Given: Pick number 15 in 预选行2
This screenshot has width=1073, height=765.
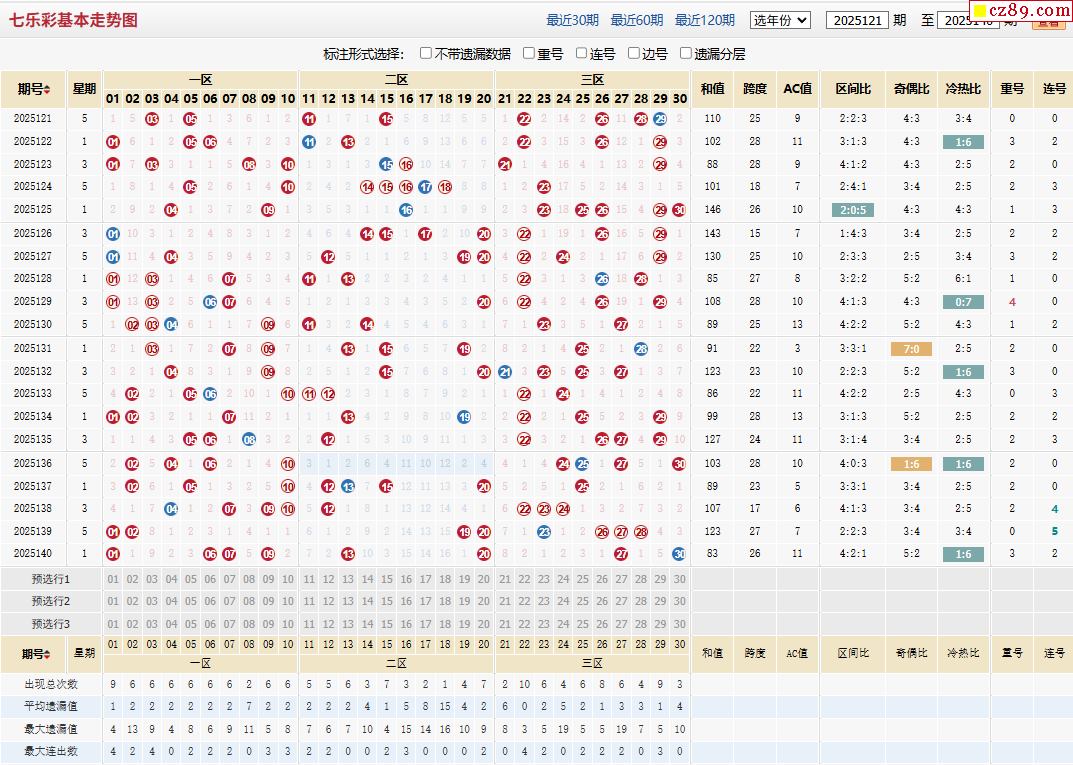Looking at the screenshot, I should (386, 601).
